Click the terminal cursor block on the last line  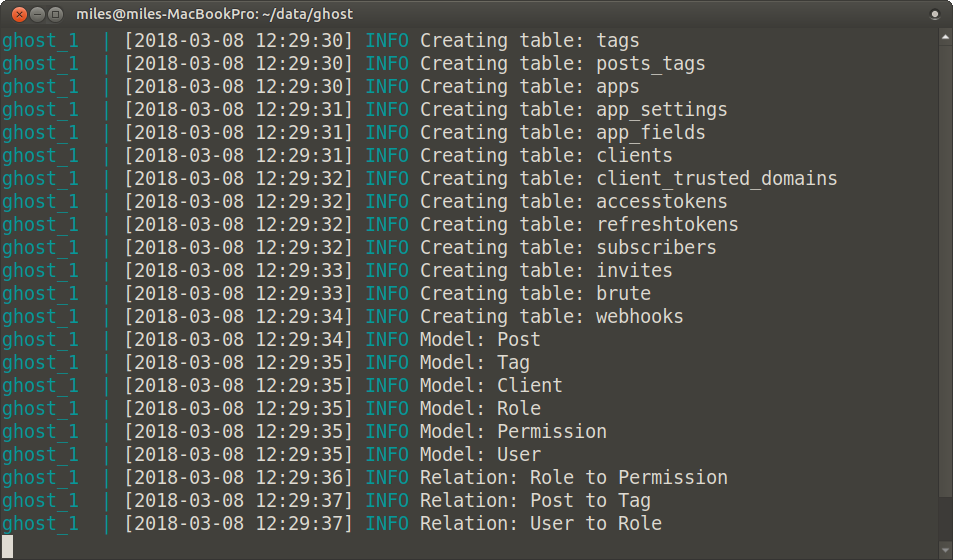coord(7,546)
